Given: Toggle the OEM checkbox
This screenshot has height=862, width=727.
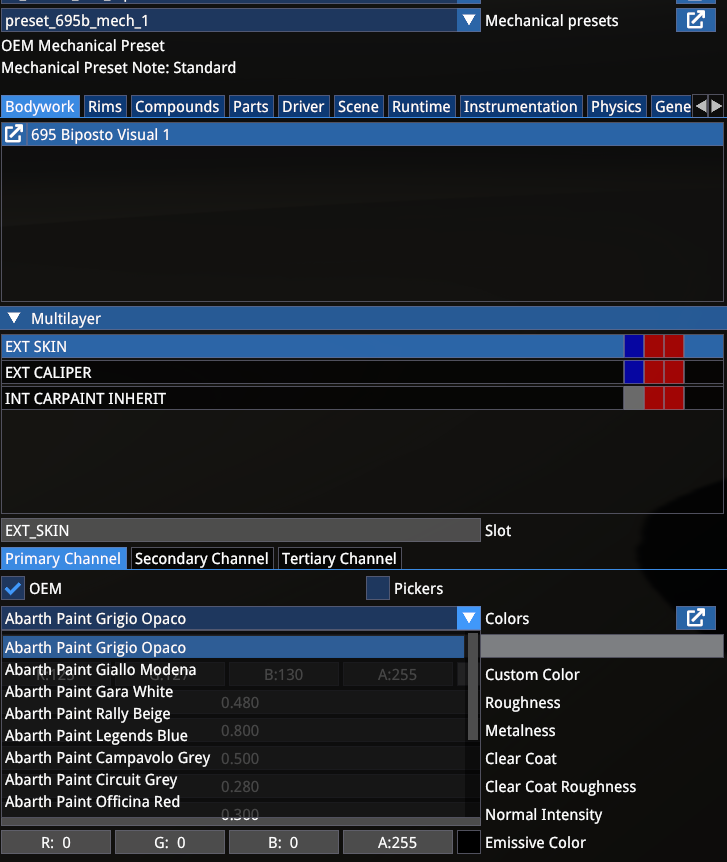Looking at the screenshot, I should [x=13, y=588].
